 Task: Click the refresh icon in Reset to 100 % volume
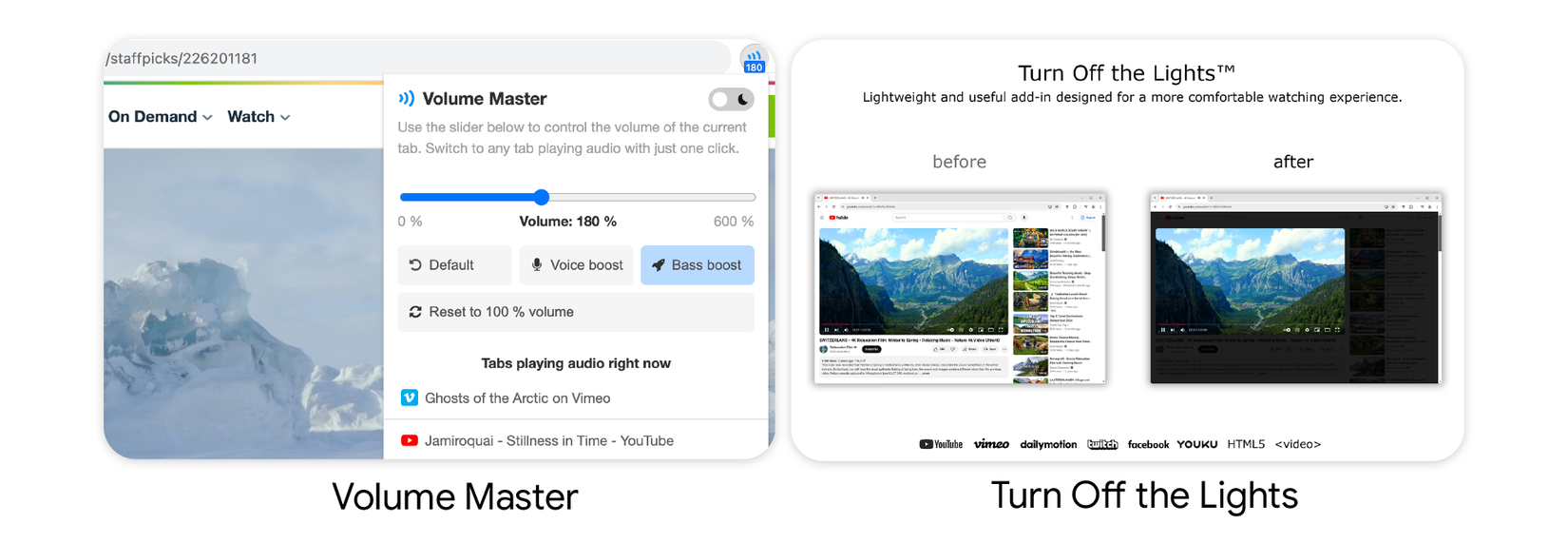coord(415,312)
